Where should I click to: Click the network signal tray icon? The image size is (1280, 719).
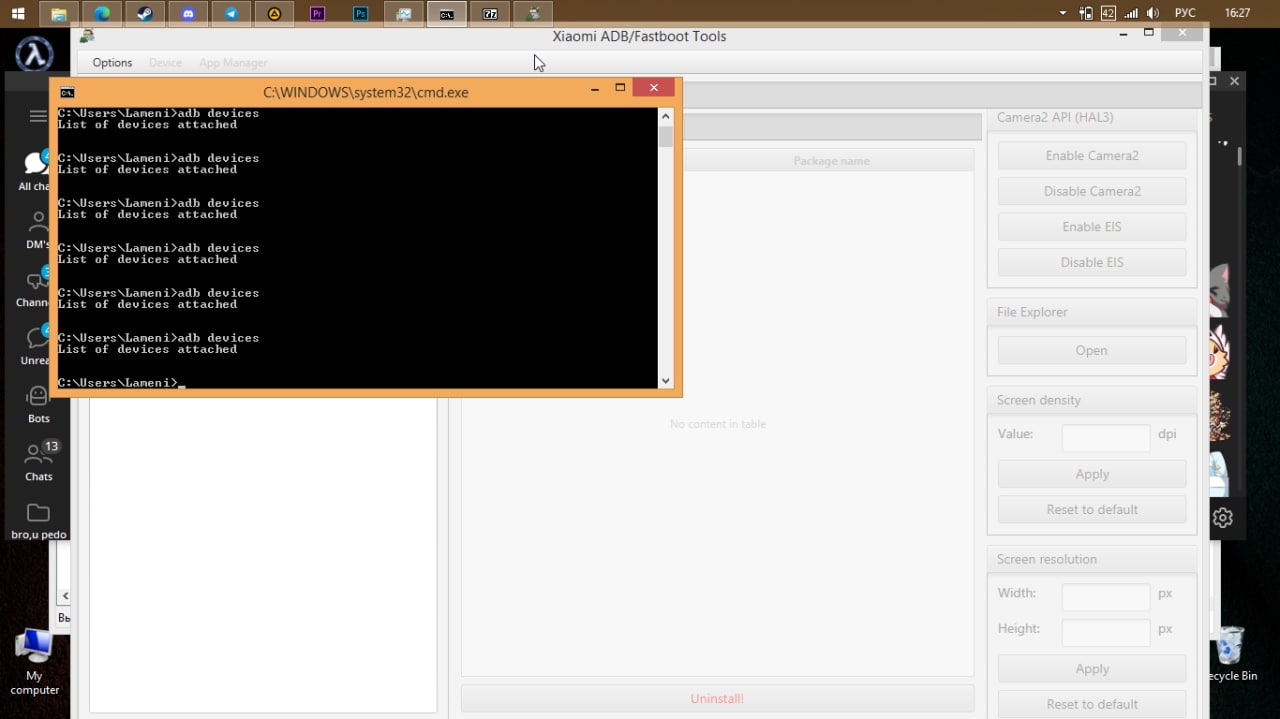(1131, 14)
